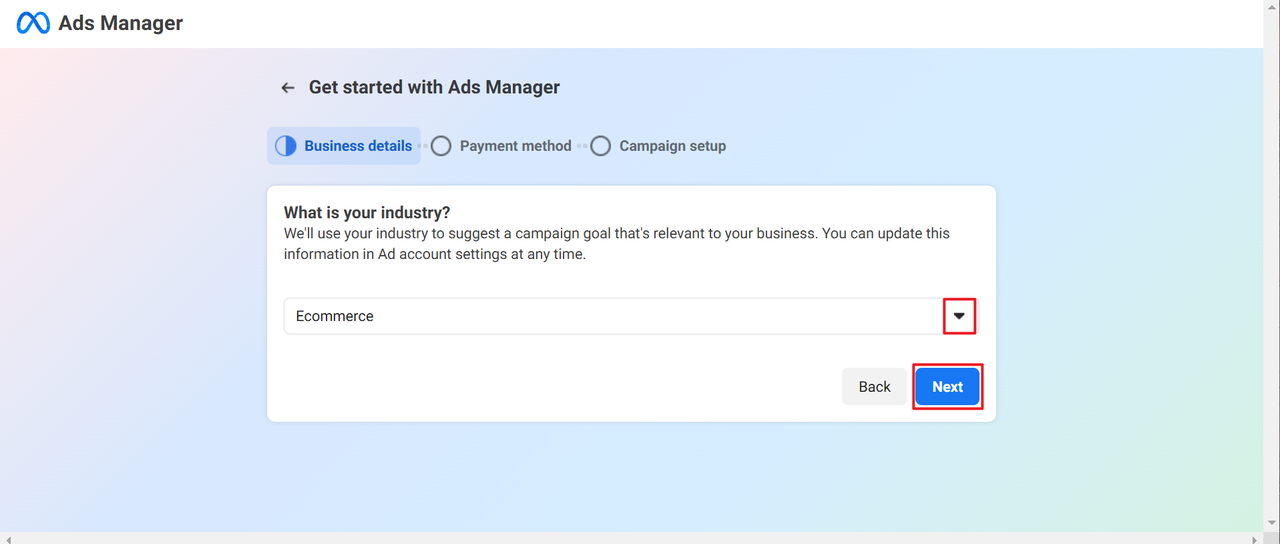Open the industry dropdown arrow
Viewport: 1280px width, 544px height.
[x=959, y=316]
